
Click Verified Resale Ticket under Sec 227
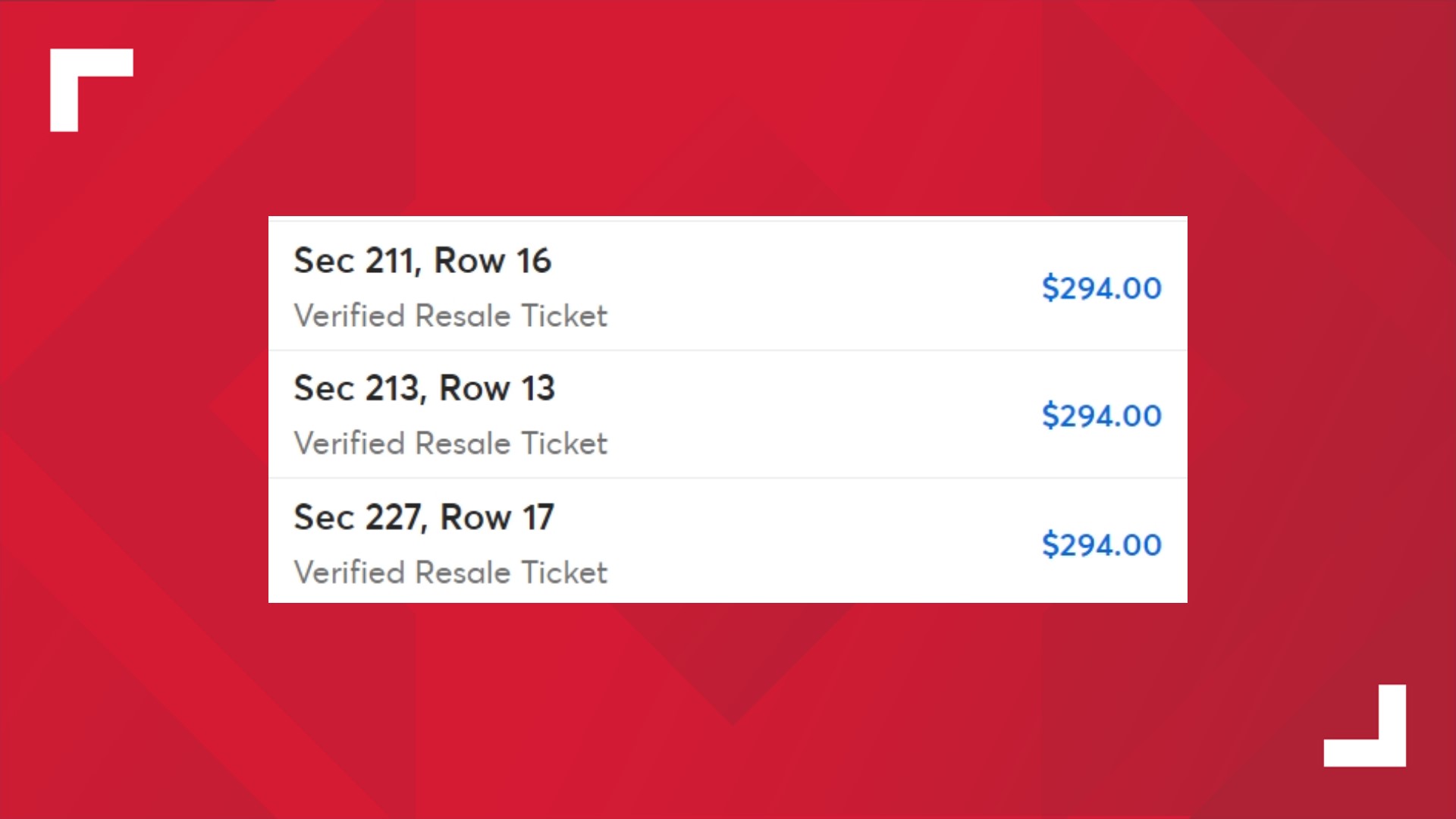tap(452, 573)
